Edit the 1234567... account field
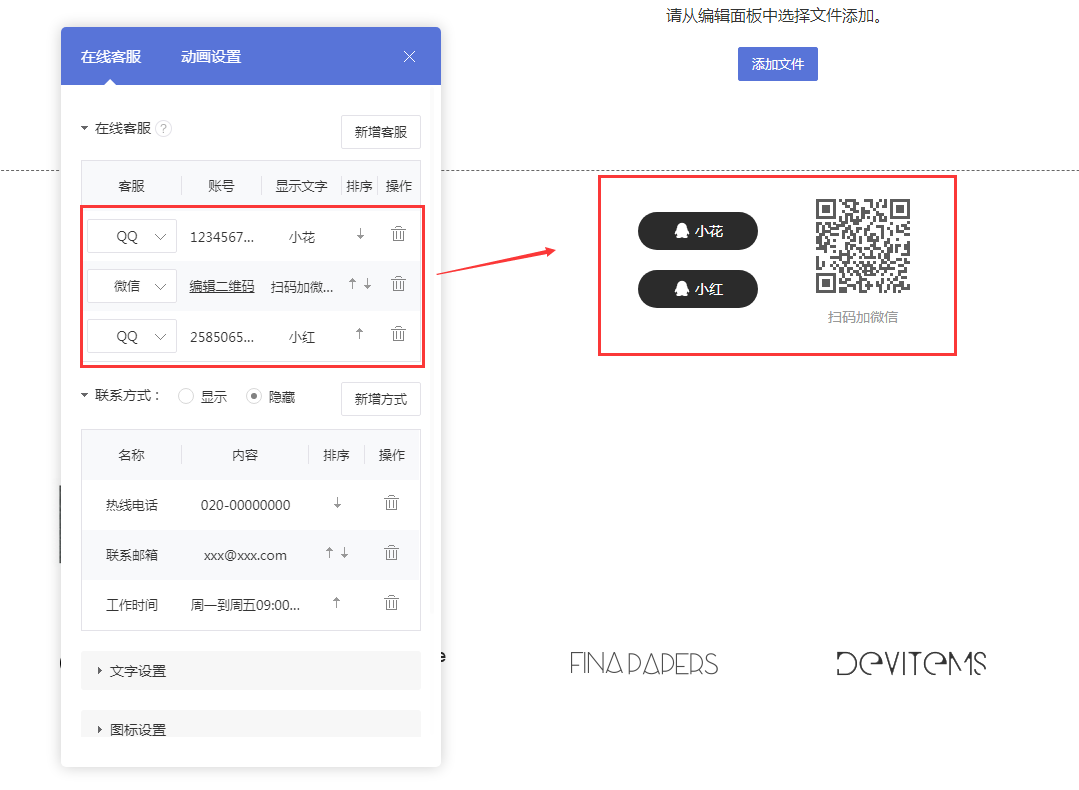The height and width of the screenshot is (790, 1079). [x=222, y=237]
